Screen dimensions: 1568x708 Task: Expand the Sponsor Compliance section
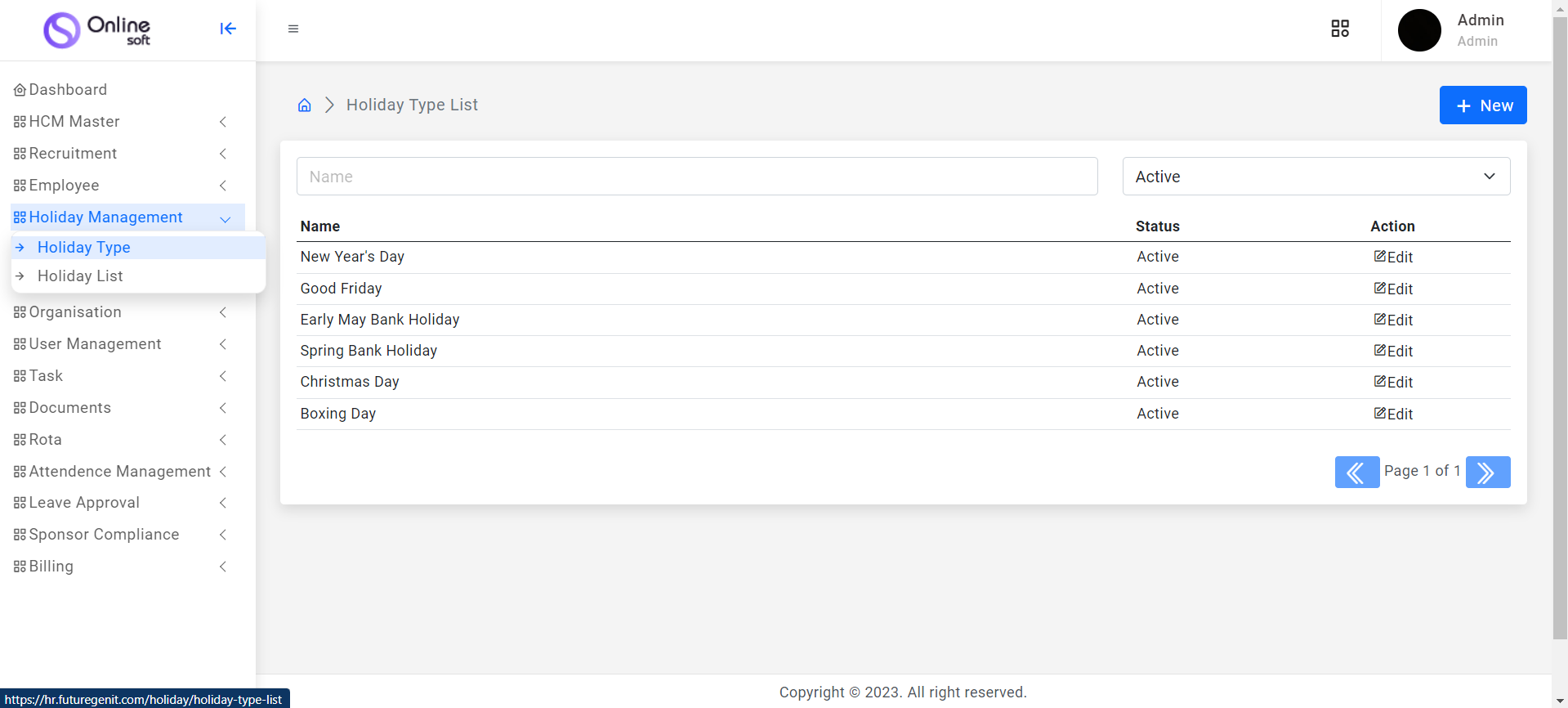[119, 535]
